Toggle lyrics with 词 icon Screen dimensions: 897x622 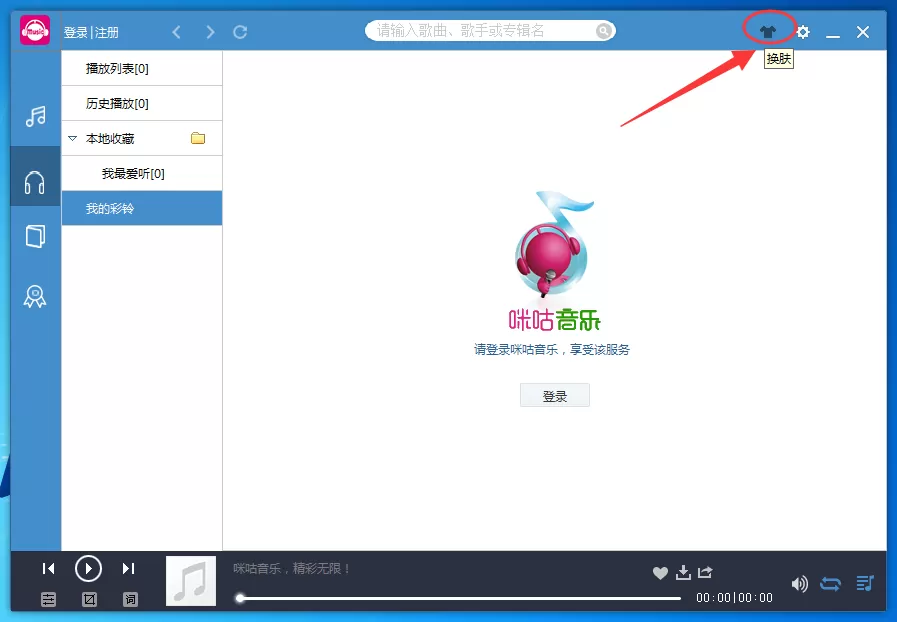tap(130, 599)
